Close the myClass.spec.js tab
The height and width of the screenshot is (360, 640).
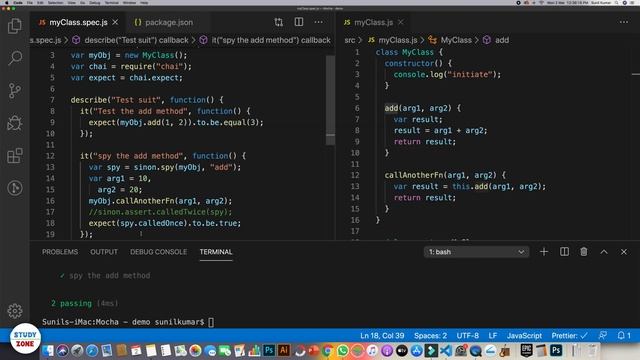(x=116, y=22)
